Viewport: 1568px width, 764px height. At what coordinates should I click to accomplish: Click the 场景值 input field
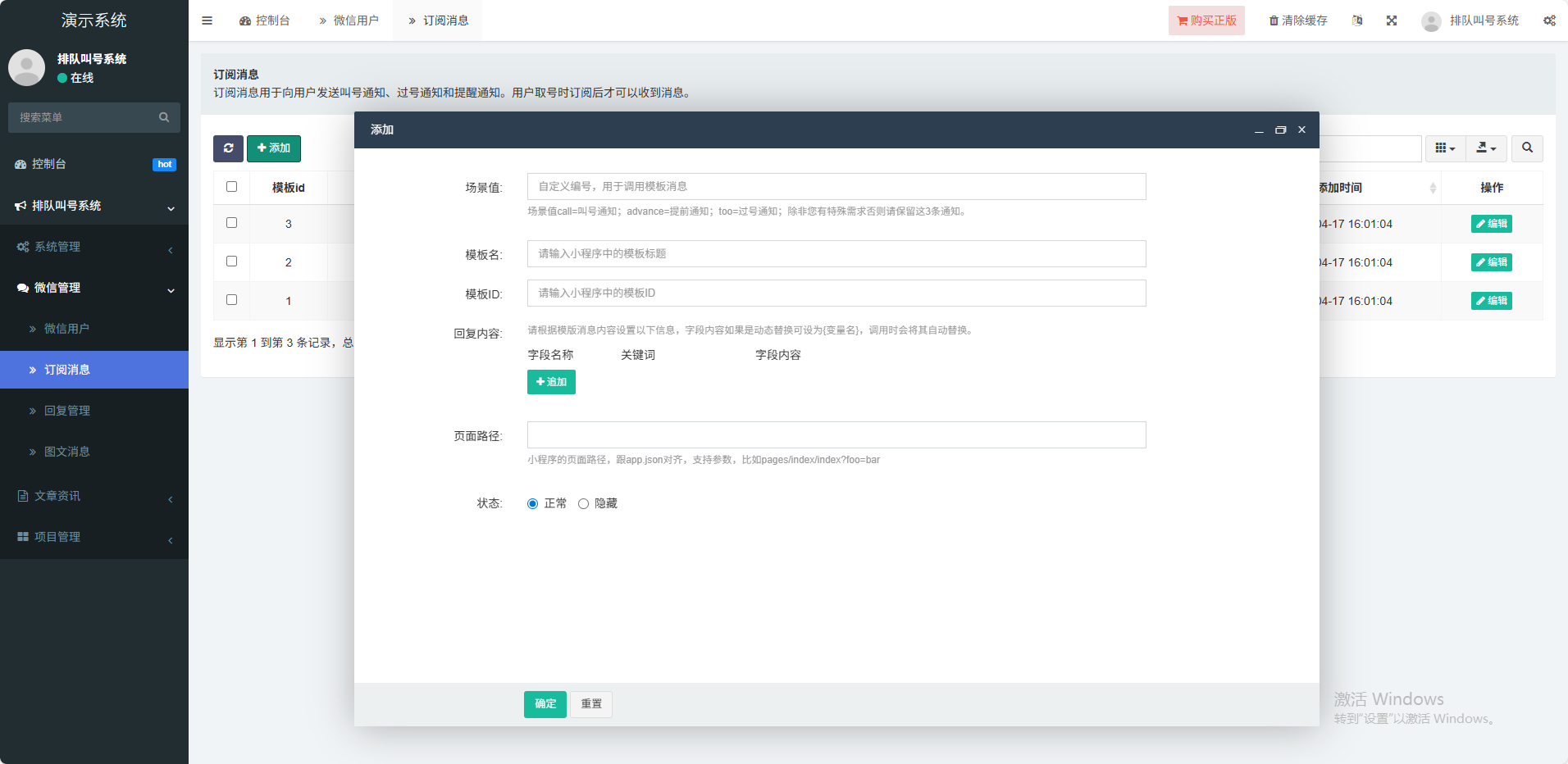point(836,187)
